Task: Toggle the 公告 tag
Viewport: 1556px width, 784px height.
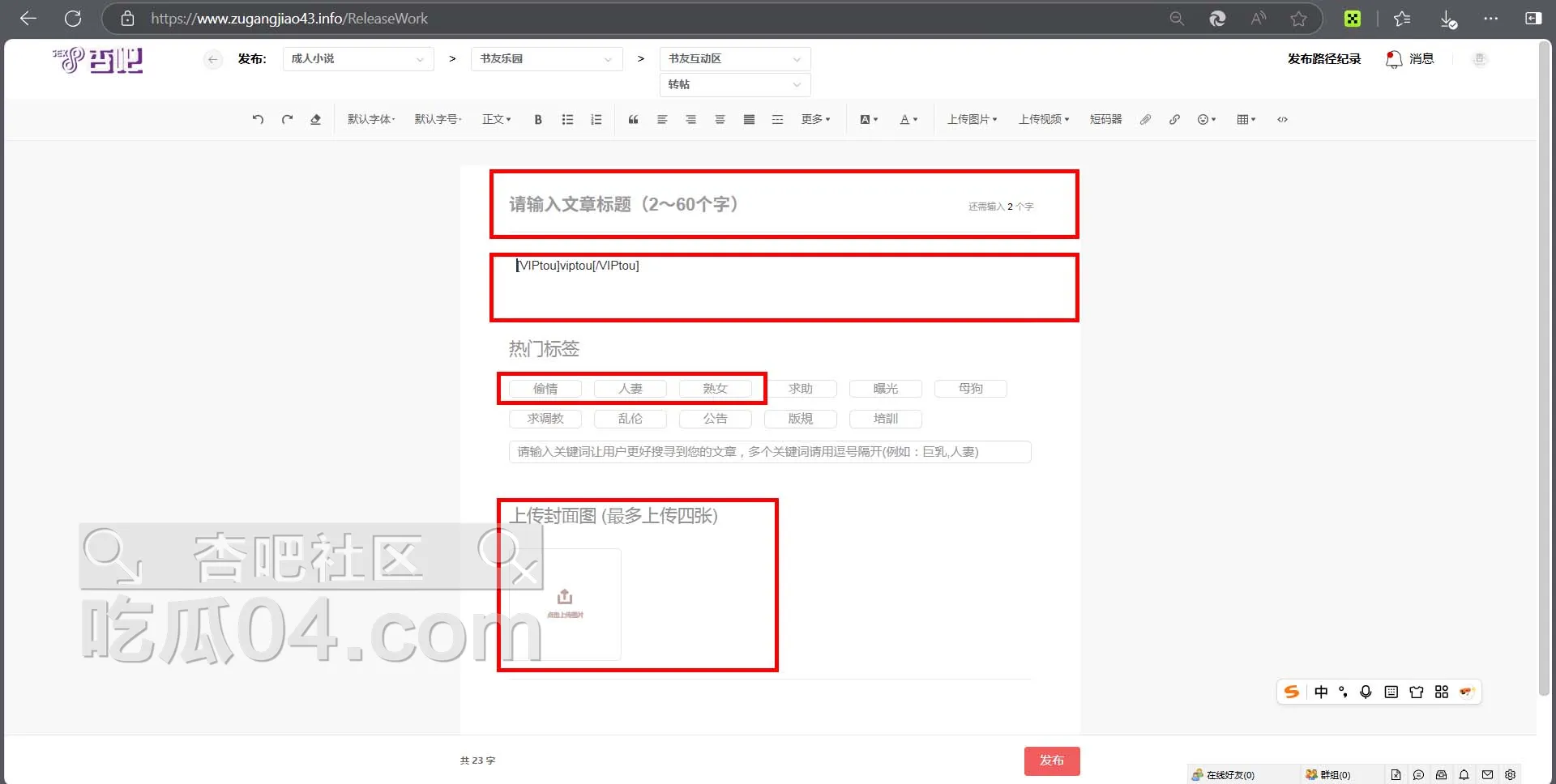Action: tap(715, 419)
